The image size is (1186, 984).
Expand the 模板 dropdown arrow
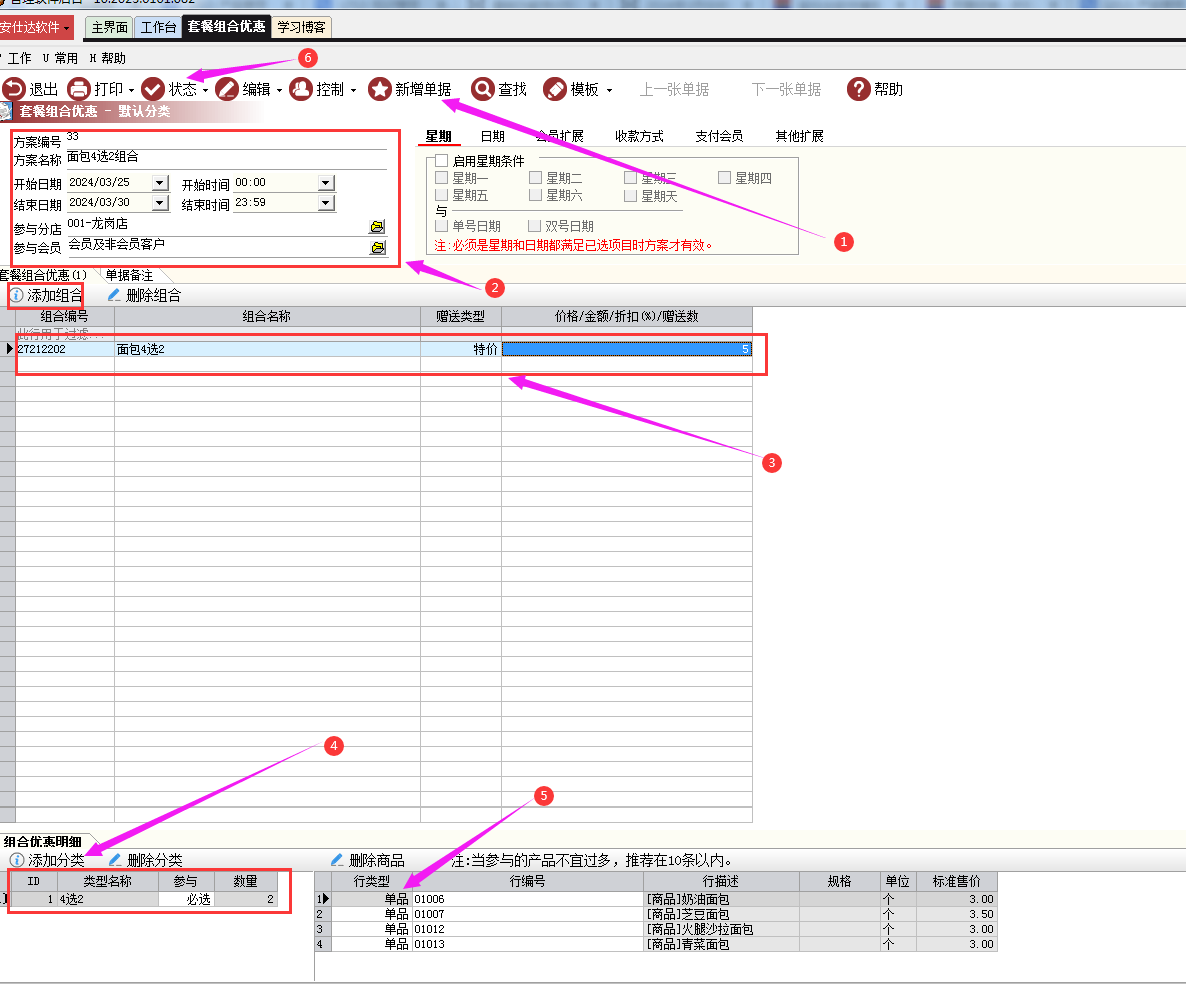(x=609, y=90)
